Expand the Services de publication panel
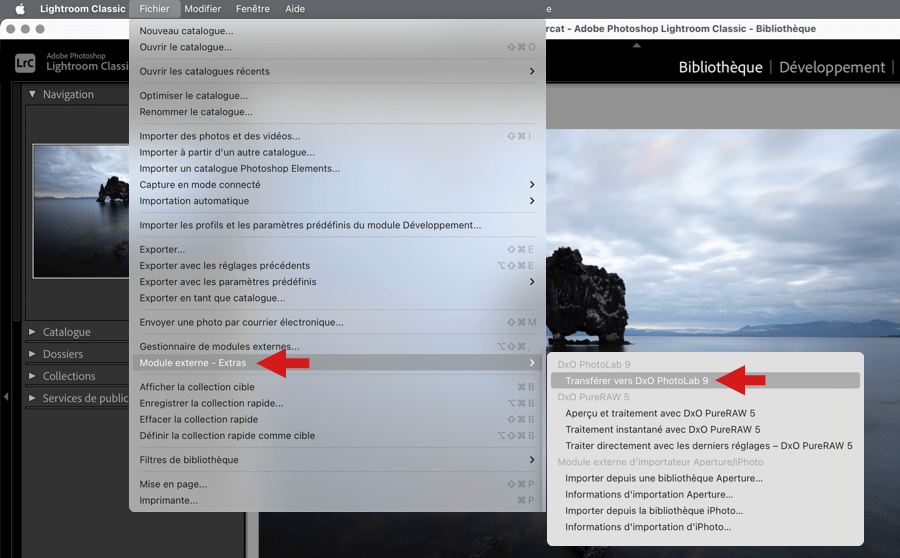Viewport: 900px width, 558px height. [x=32, y=398]
